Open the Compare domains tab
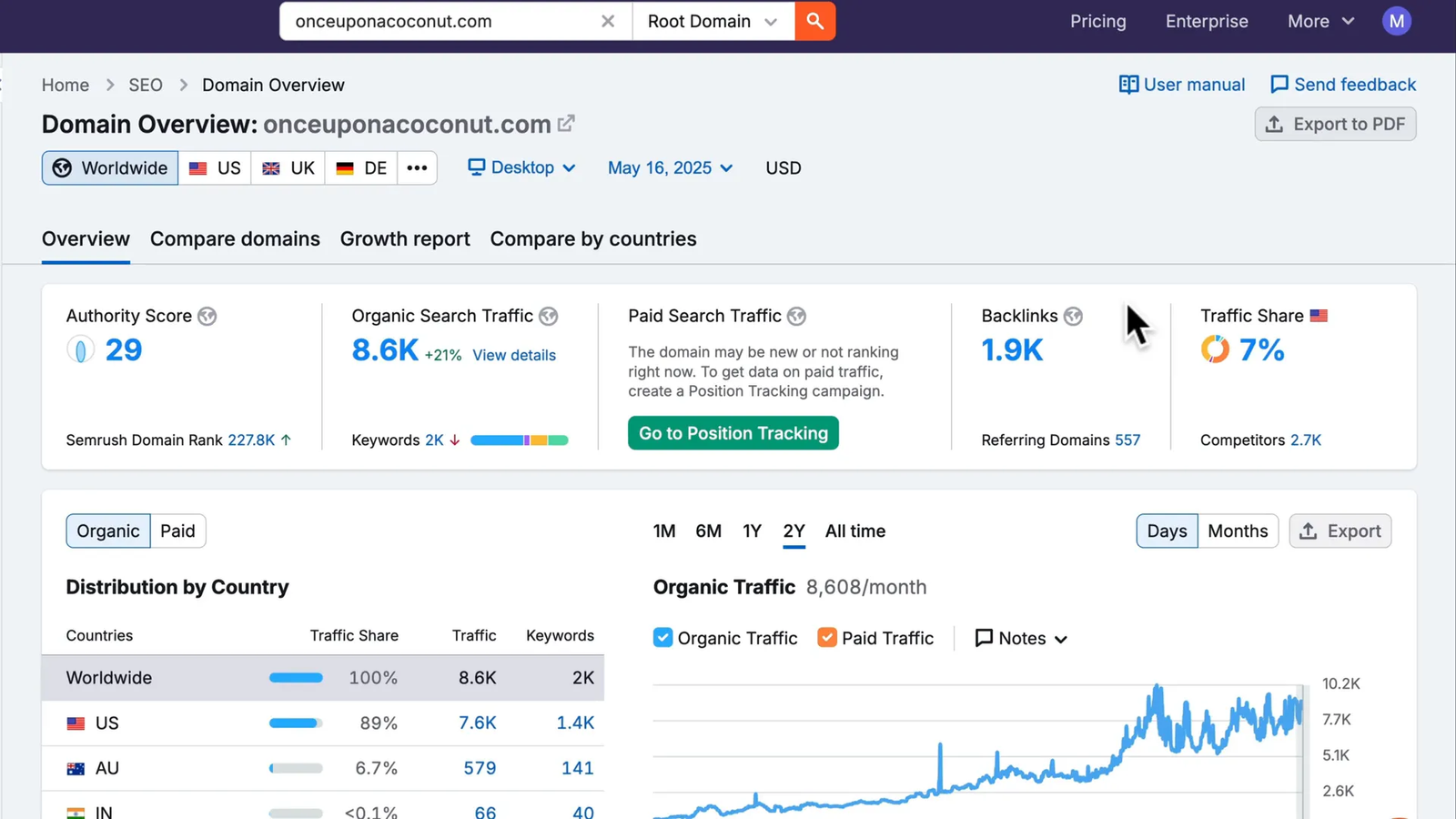The image size is (1456, 819). point(235,238)
